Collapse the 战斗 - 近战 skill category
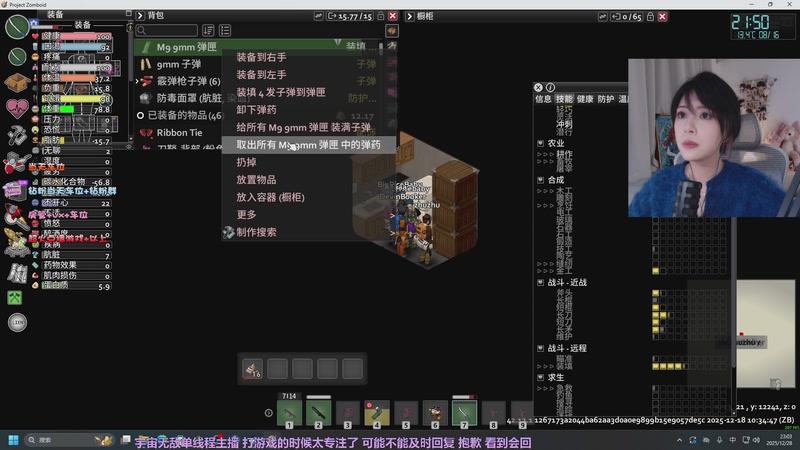The image size is (800, 450). click(540, 282)
